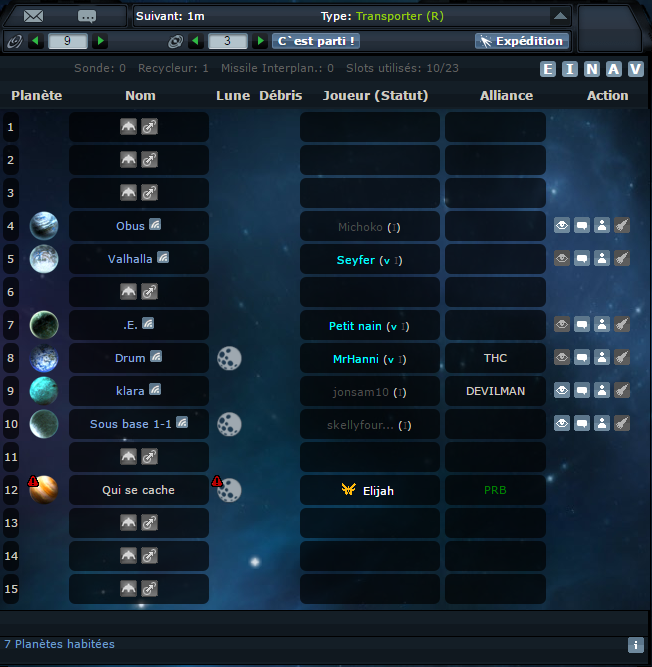Select the moon of Qui se cache
The width and height of the screenshot is (652, 667).
click(229, 490)
